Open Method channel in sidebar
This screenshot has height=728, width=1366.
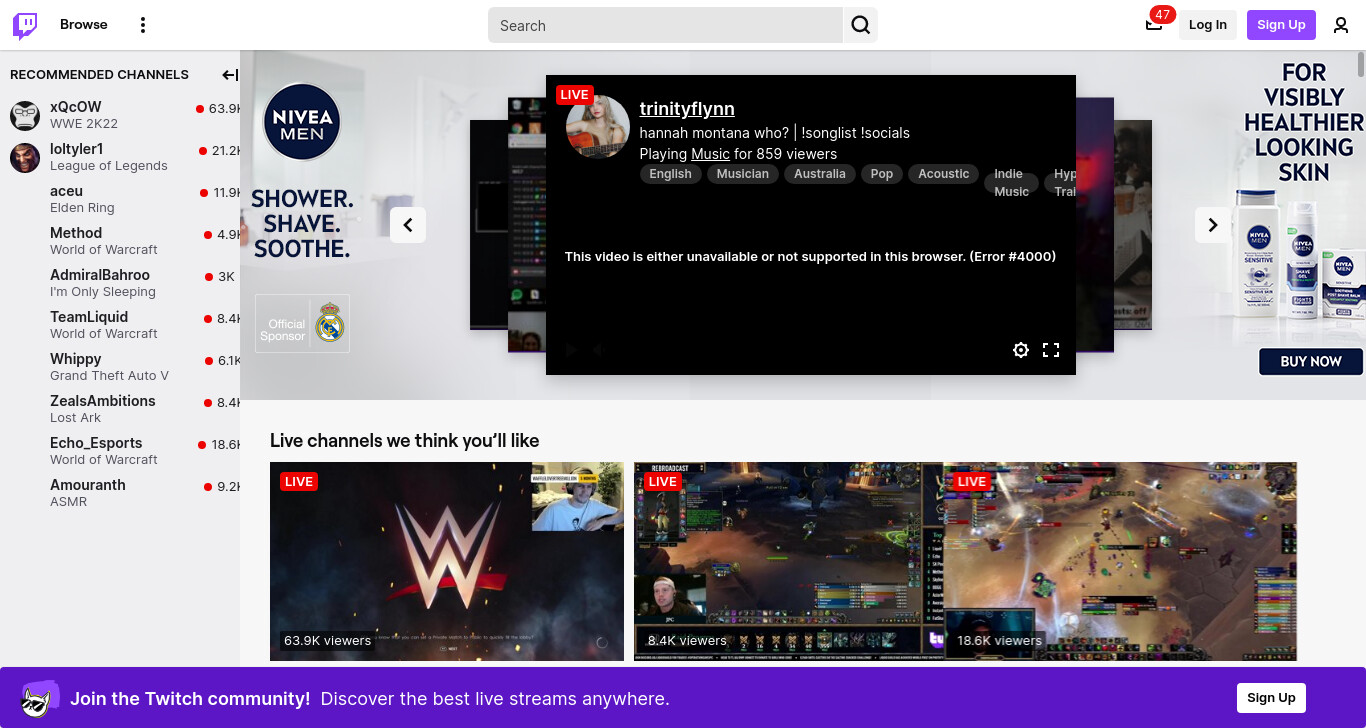(120, 241)
